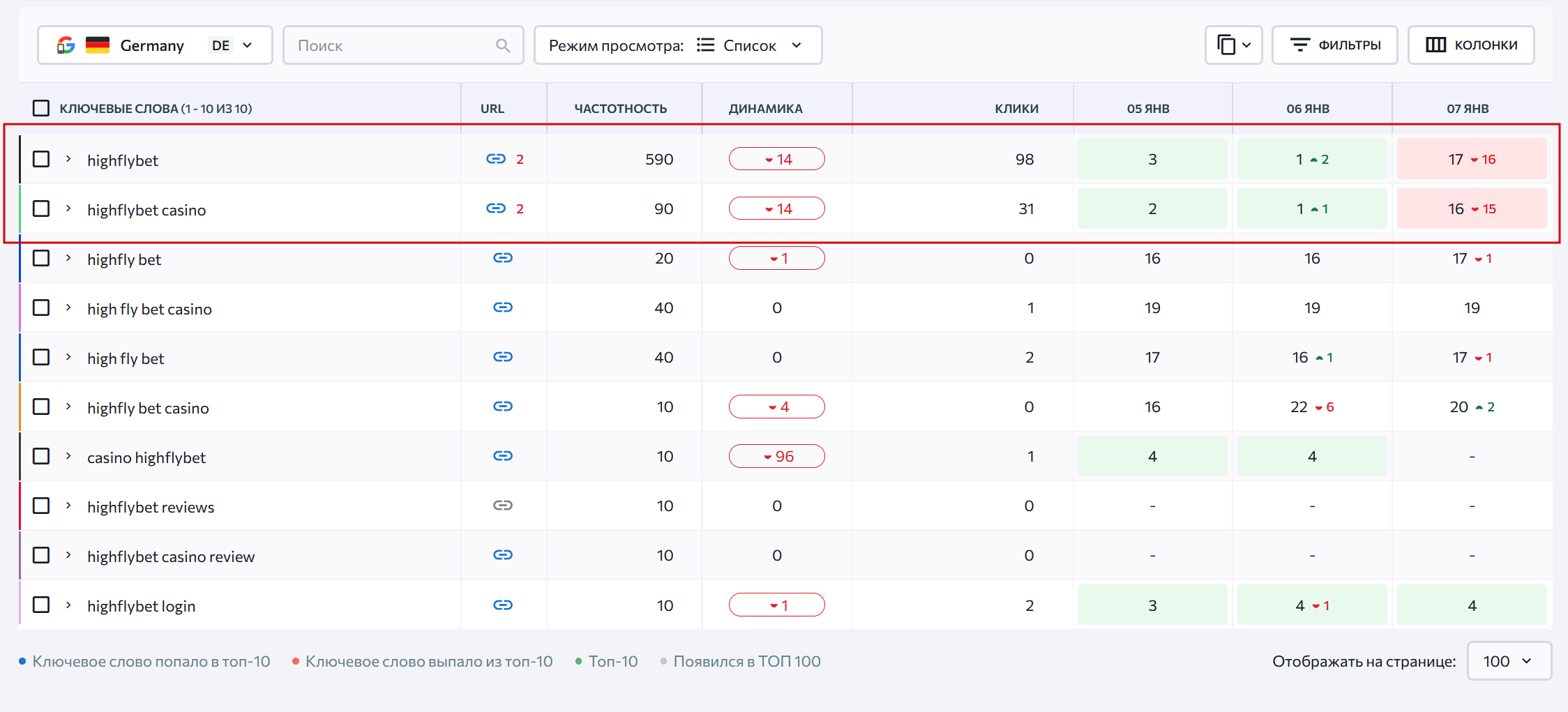Open URL link icon for high fly bet
The image size is (1568, 712).
tap(503, 357)
